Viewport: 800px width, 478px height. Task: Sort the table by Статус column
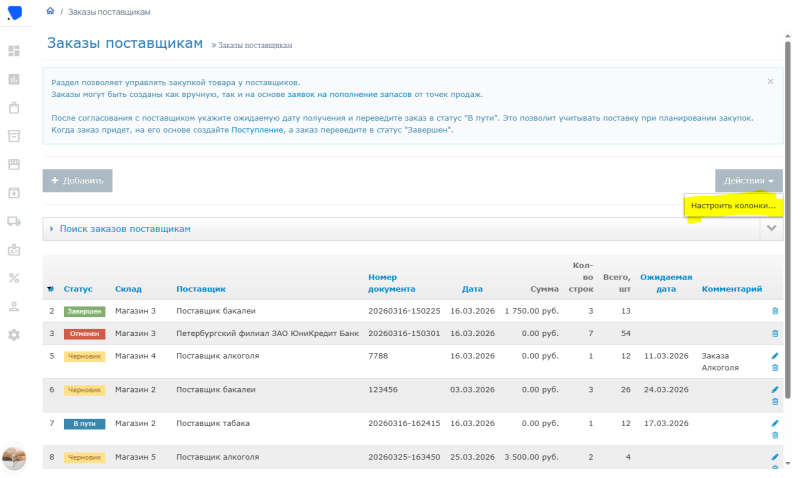coord(78,289)
